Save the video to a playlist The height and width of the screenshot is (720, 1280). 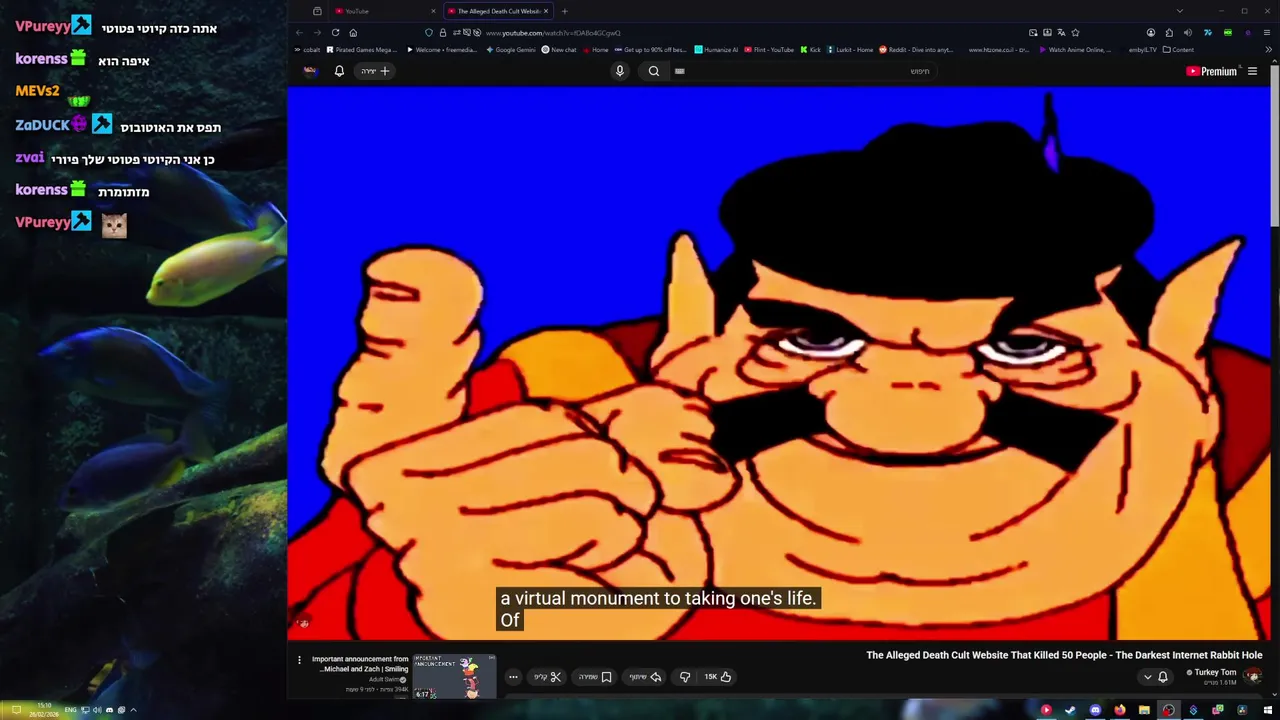pos(595,677)
